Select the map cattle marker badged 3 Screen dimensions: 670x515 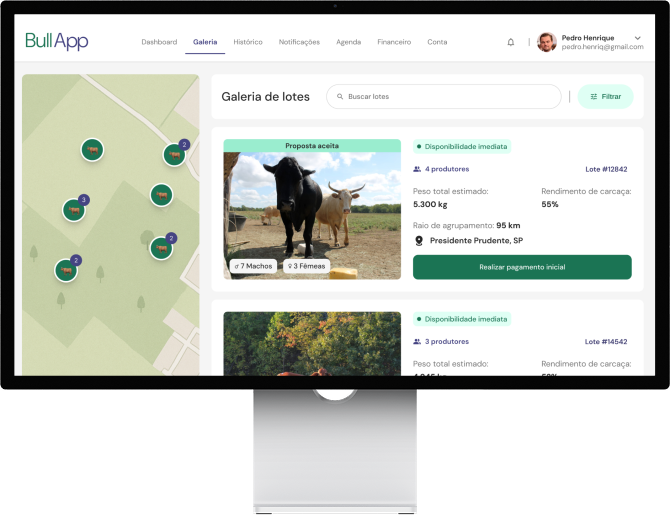tap(74, 210)
